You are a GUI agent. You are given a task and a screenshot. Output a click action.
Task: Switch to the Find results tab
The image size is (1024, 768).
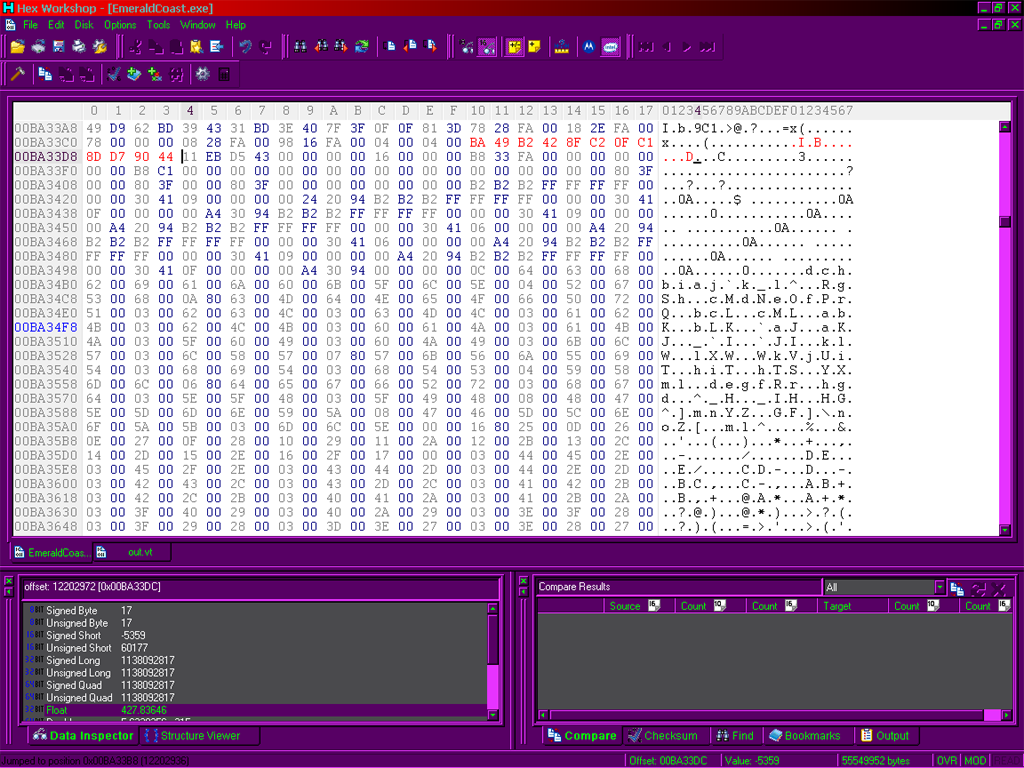click(x=735, y=735)
